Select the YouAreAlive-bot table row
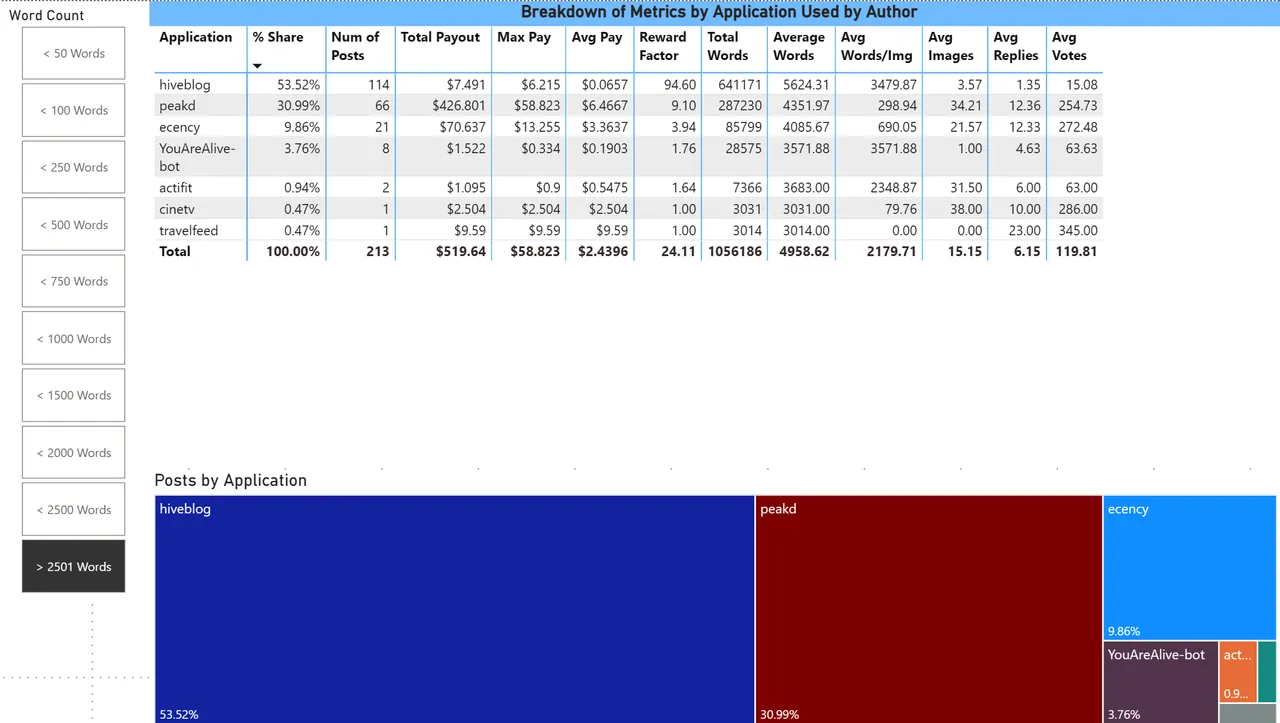 point(629,157)
